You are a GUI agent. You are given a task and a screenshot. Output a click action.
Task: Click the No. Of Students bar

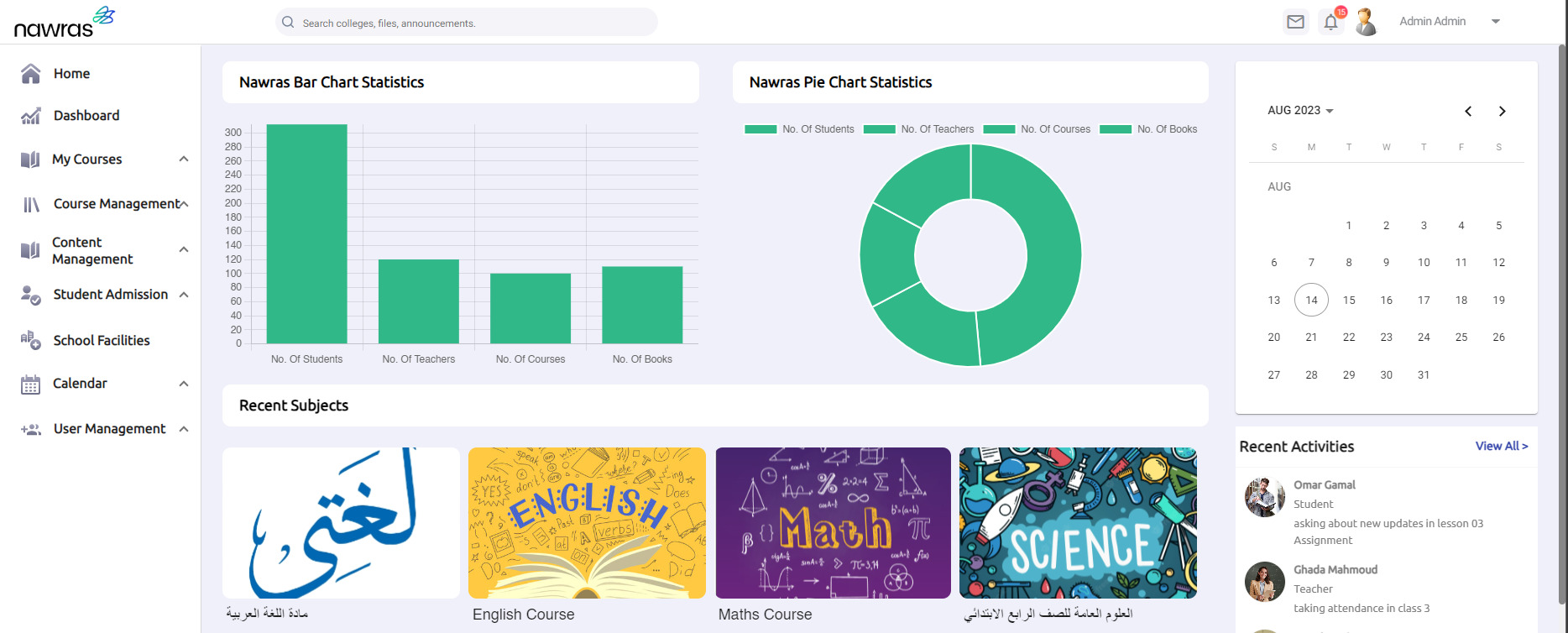point(307,234)
